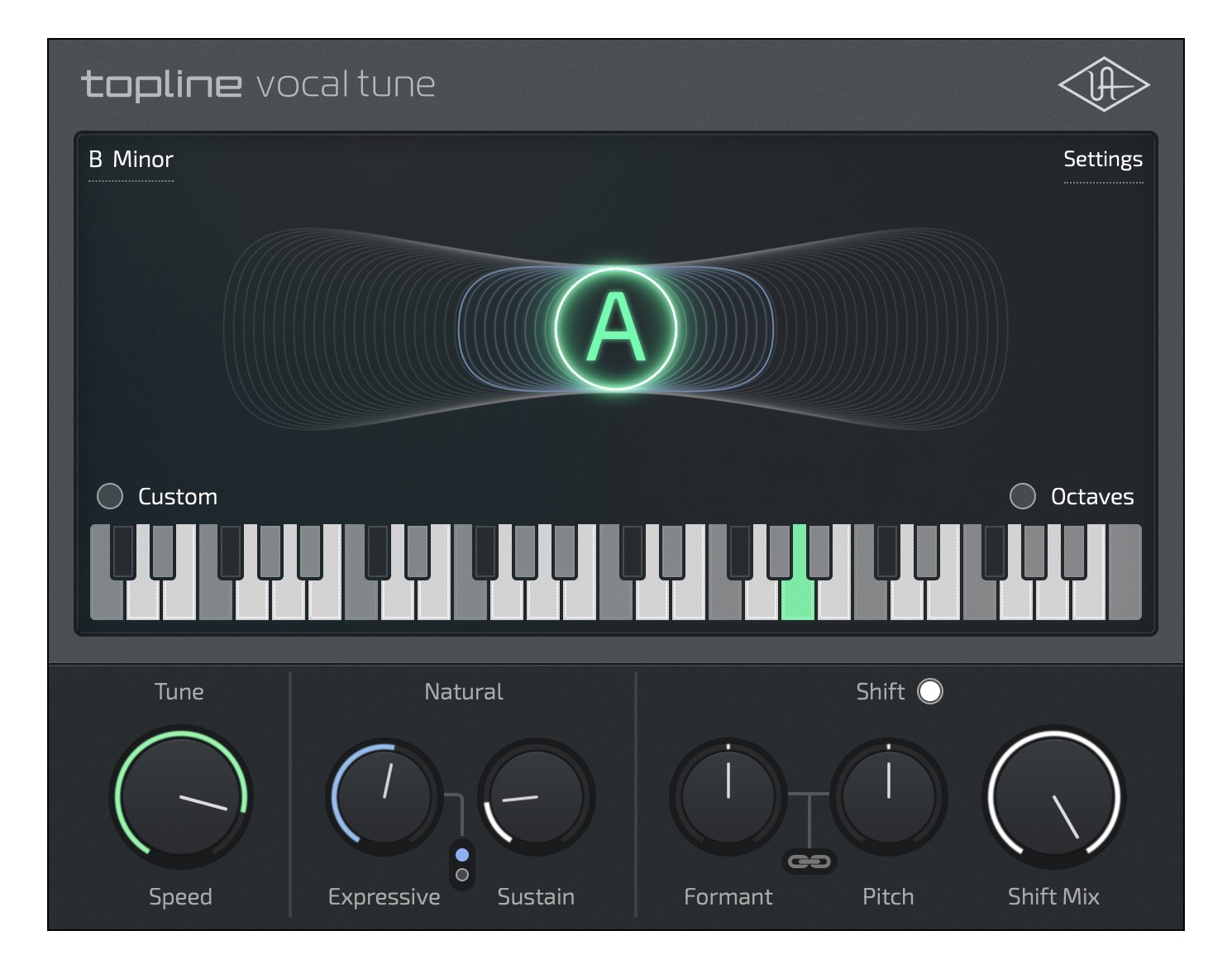The image size is (1232, 969).
Task: Click the highlighted green A key on keyboard
Action: (798, 597)
